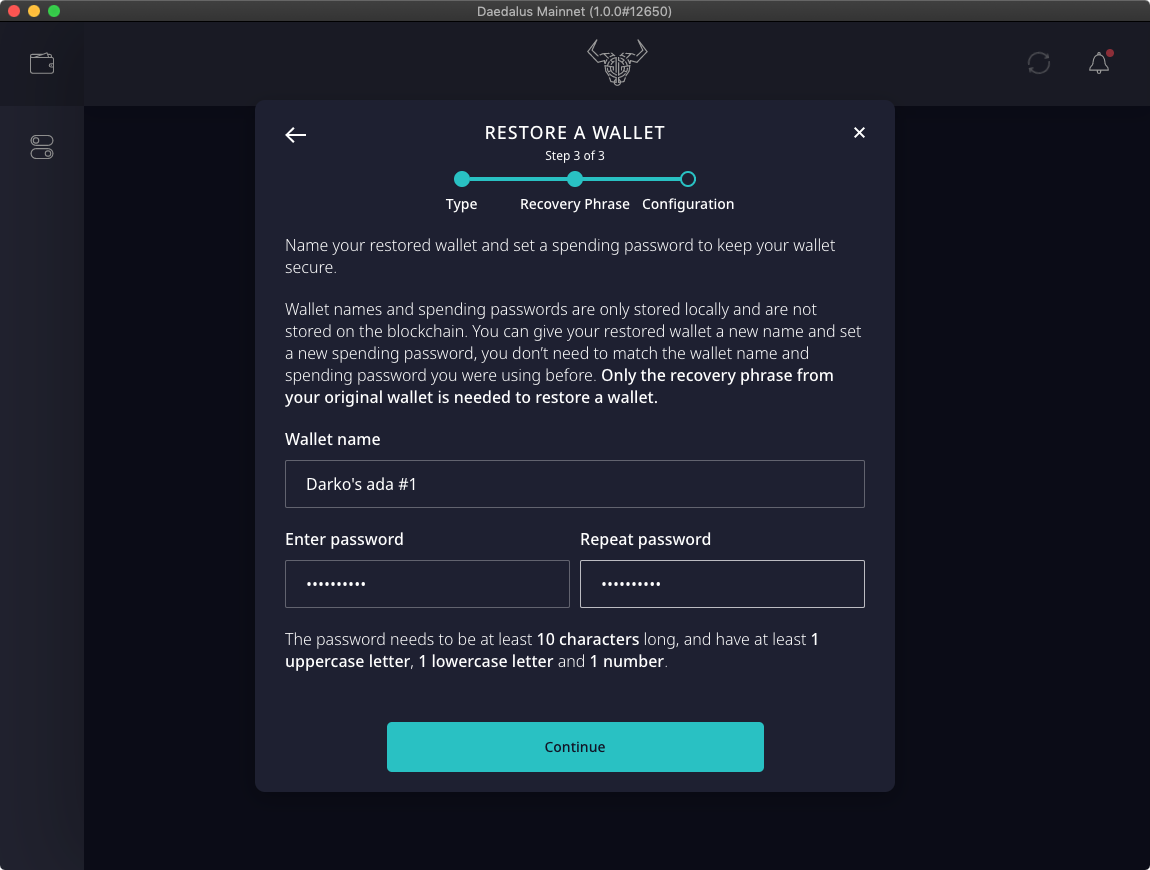Close the Restore a Wallet dialog
The height and width of the screenshot is (870, 1150).
click(x=859, y=133)
